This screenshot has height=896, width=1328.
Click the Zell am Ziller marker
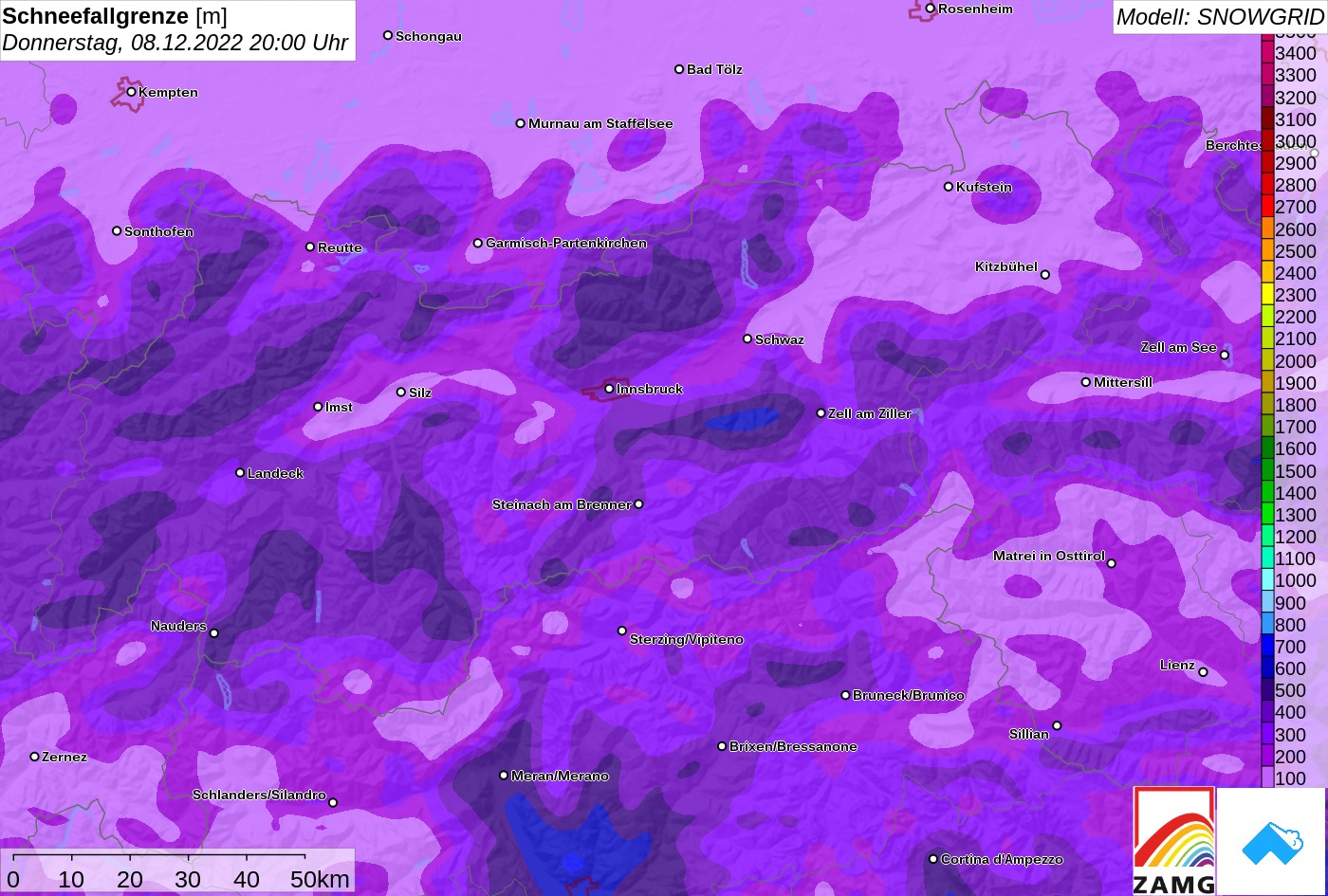821,413
